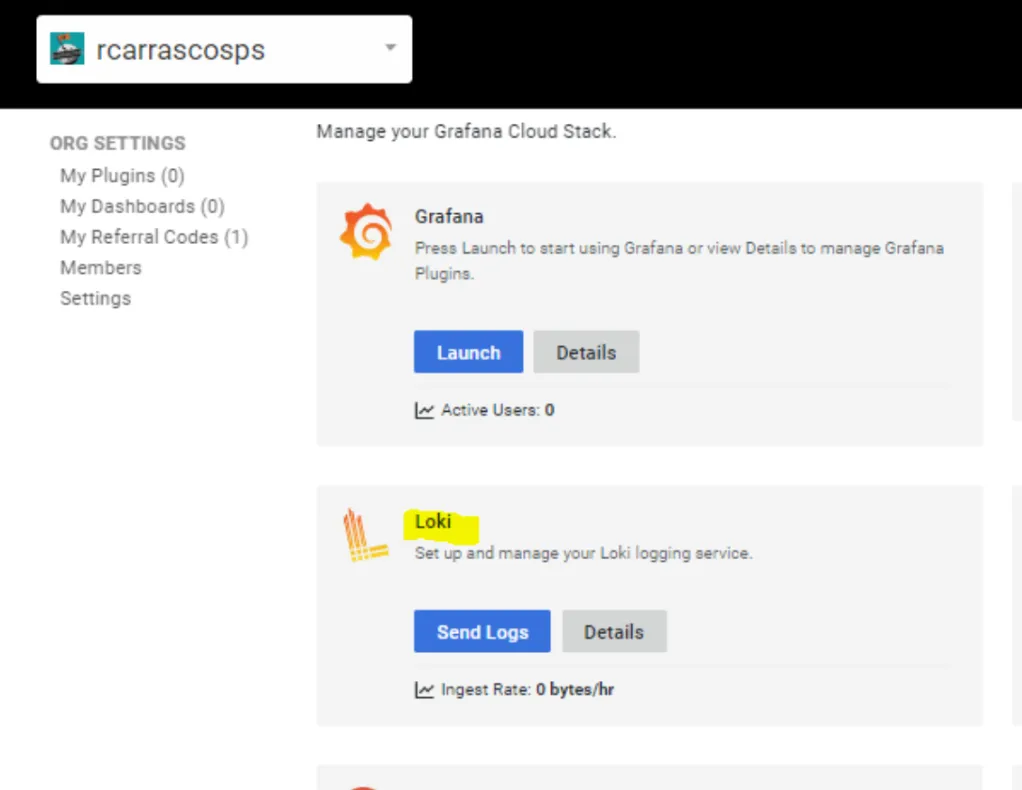The height and width of the screenshot is (790, 1022).
Task: Open My Dashboards (0)
Action: tap(142, 207)
